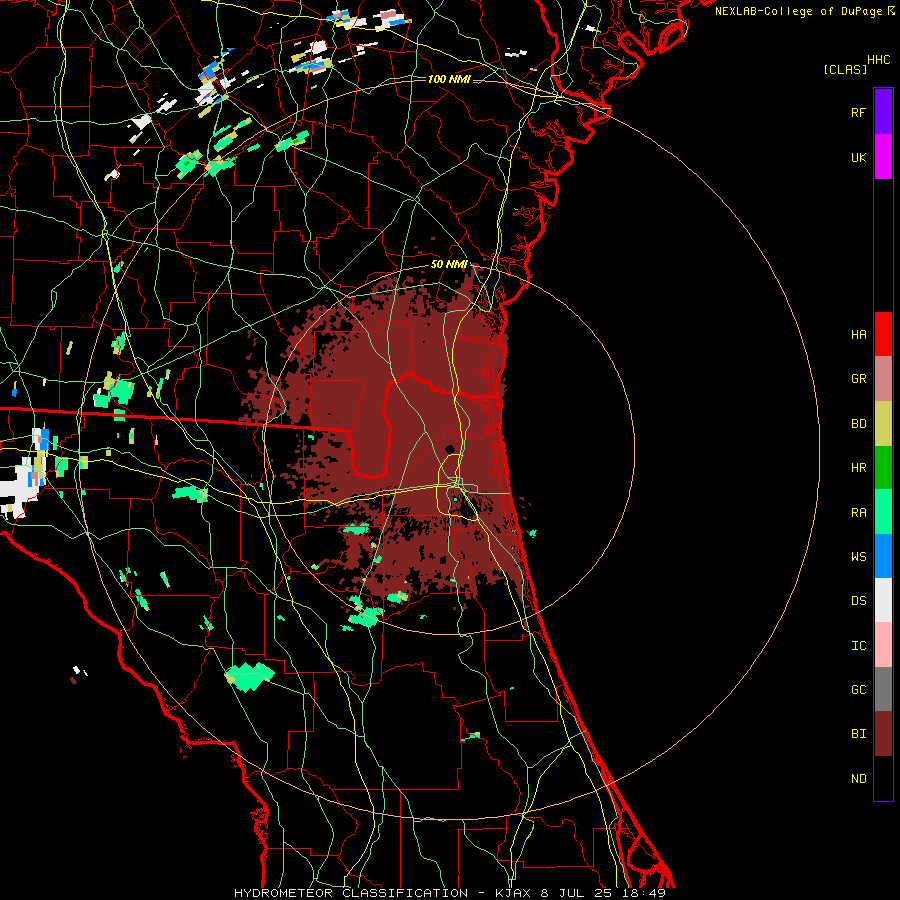Click the 'HHC' product code text
900x900 pixels.
[x=879, y=60]
